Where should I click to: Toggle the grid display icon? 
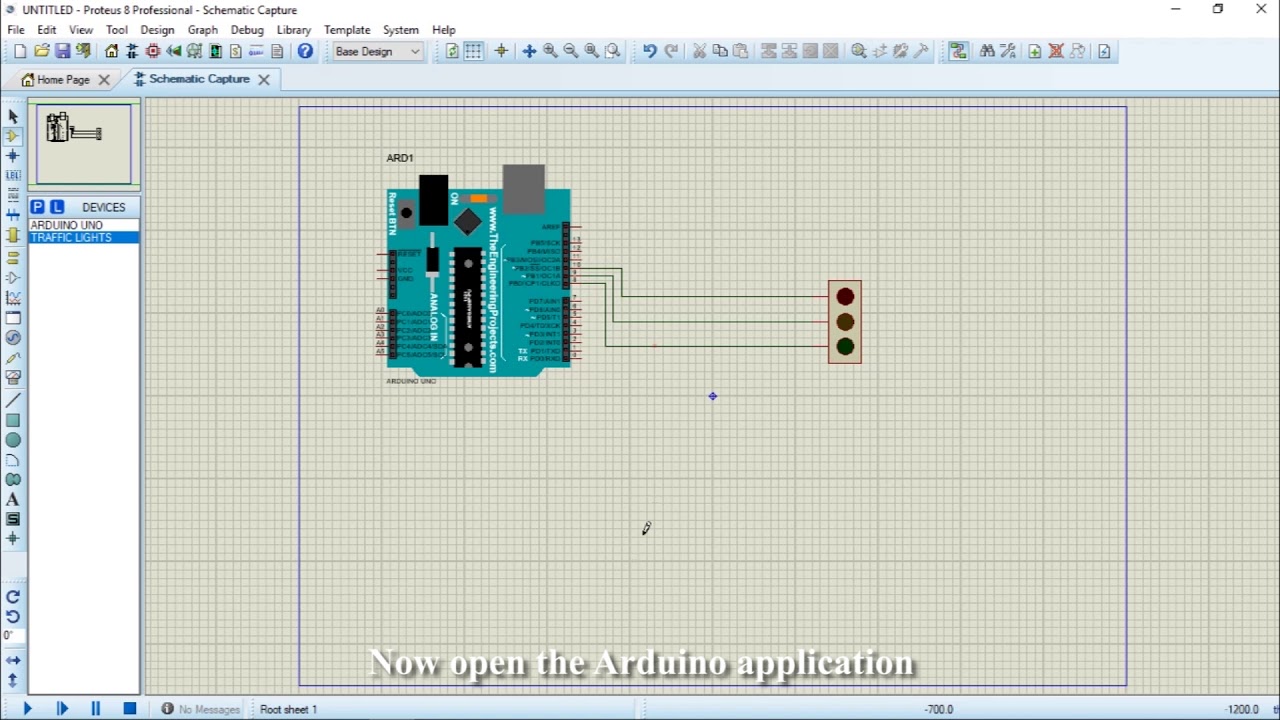[473, 51]
